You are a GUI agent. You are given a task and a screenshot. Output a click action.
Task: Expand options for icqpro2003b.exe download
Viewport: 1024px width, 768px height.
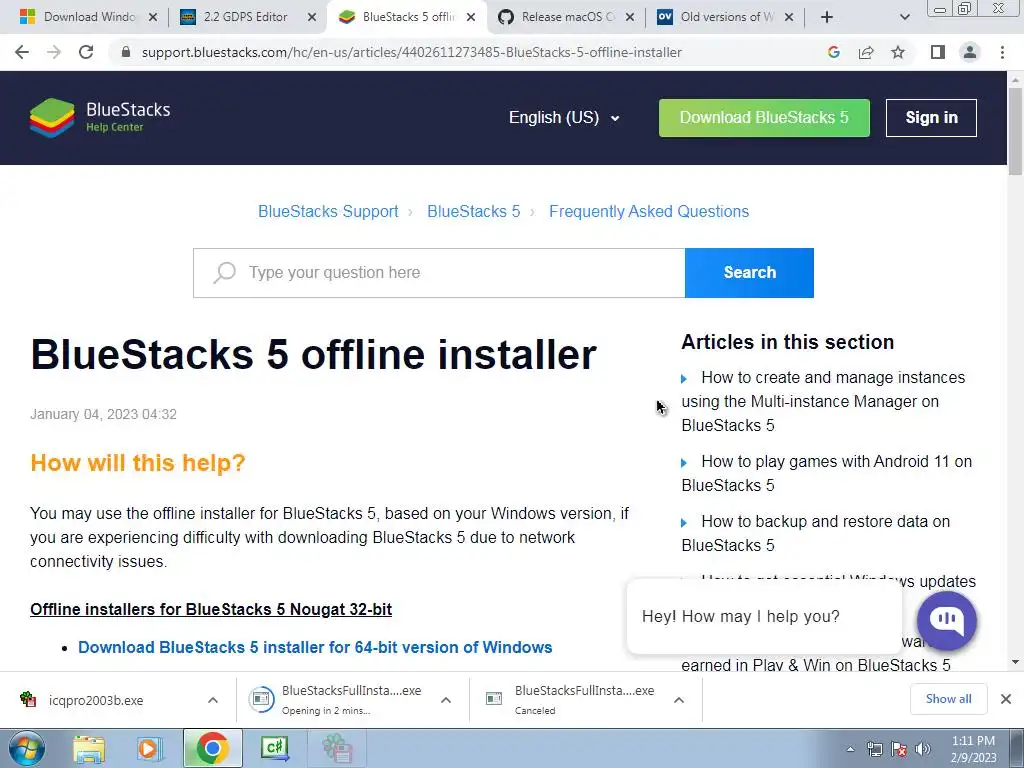(213, 700)
